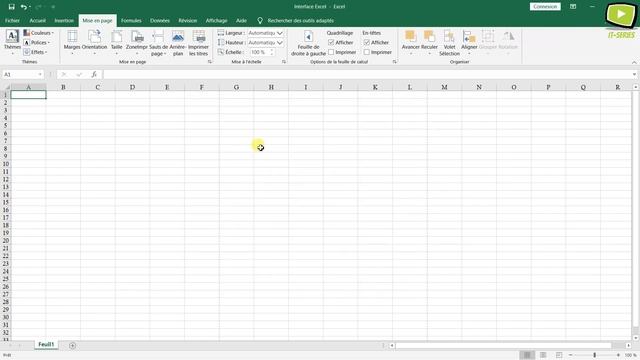Click the ribbon display options icon
This screenshot has width=640, height=360.
click(x=573, y=7)
